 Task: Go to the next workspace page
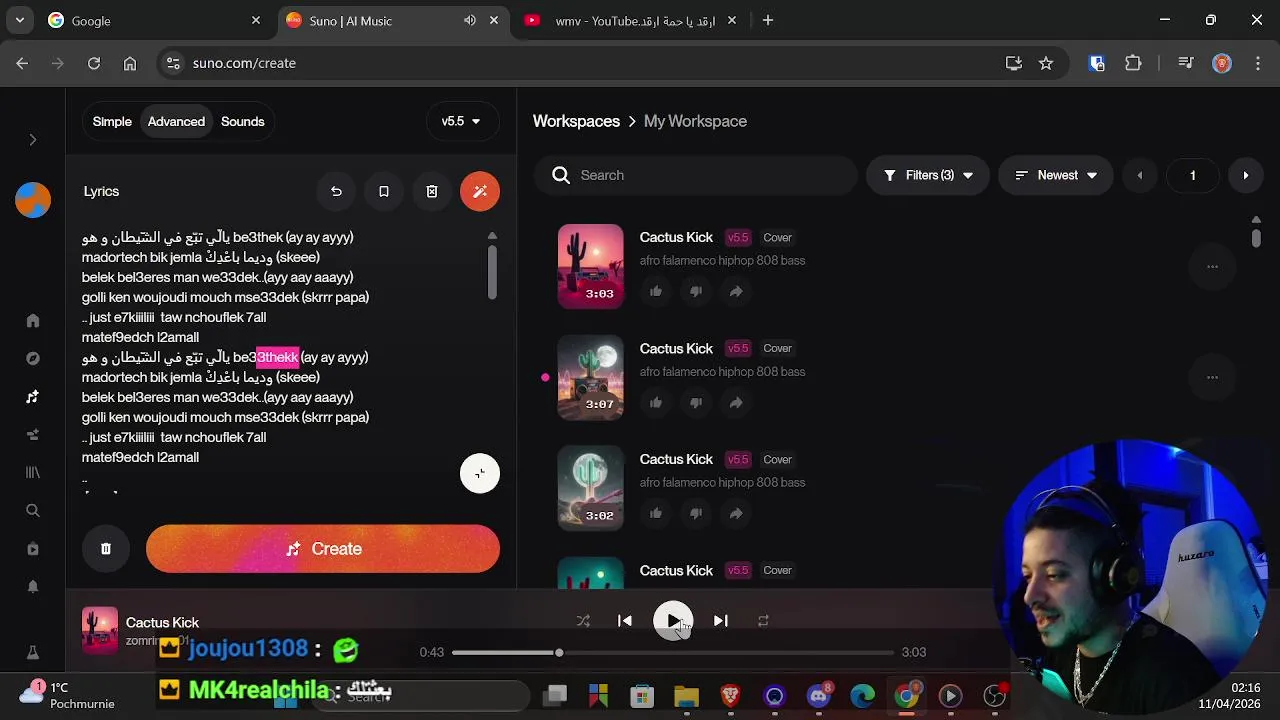pos(1245,175)
